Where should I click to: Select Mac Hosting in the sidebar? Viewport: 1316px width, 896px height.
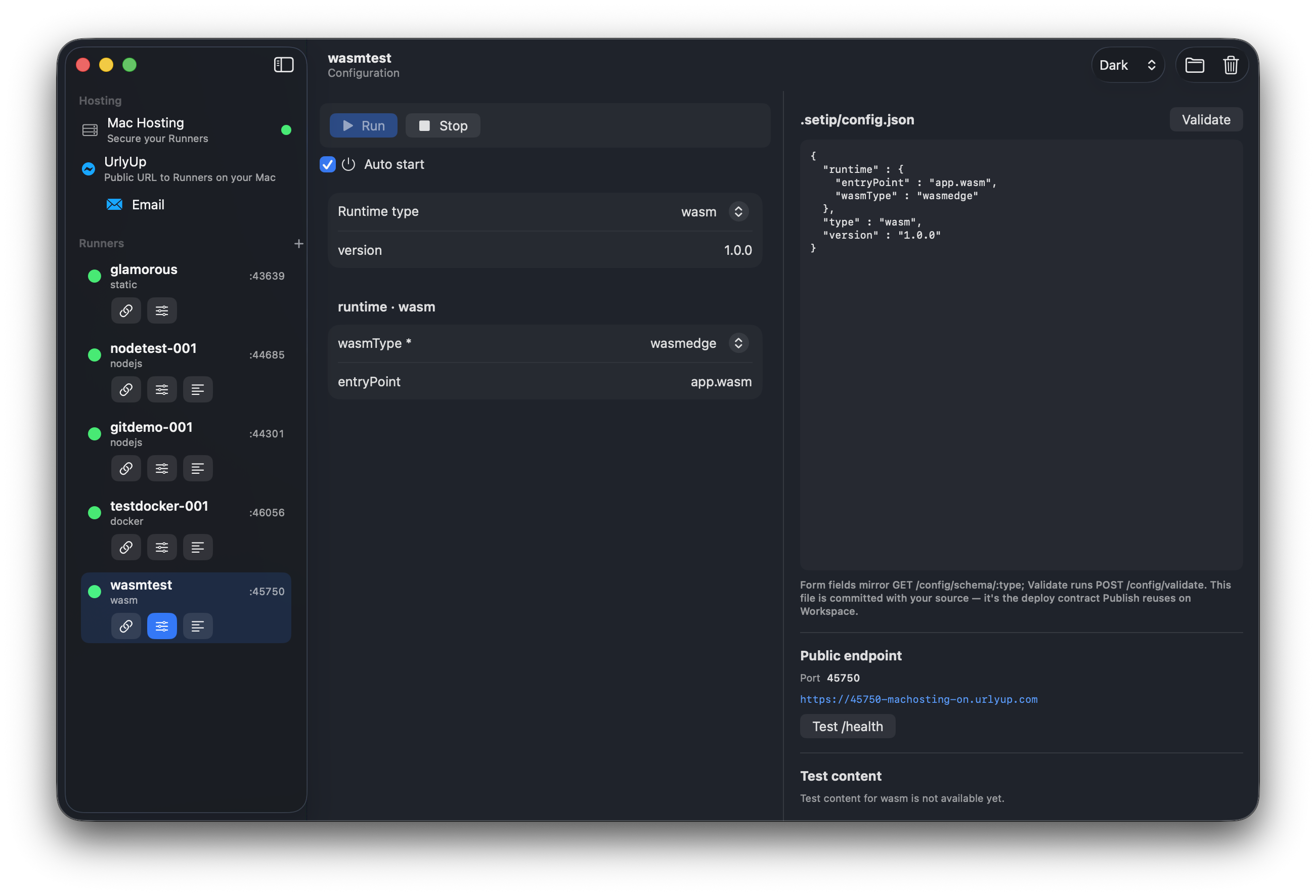[186, 130]
